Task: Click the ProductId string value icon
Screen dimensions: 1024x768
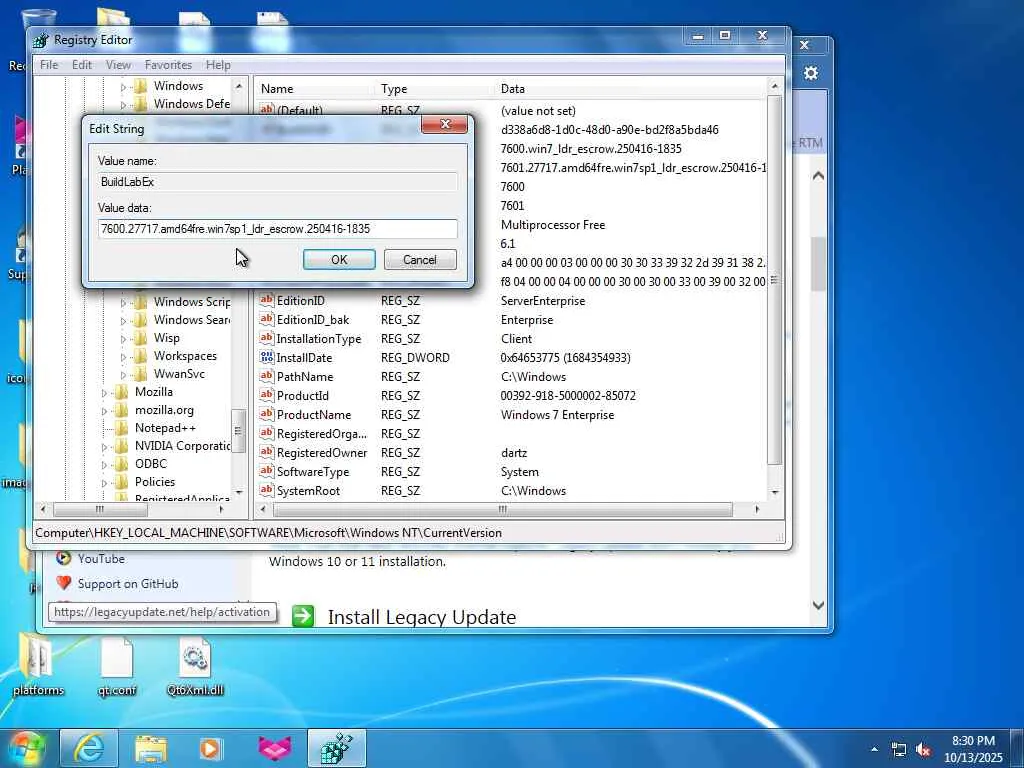Action: 266,395
